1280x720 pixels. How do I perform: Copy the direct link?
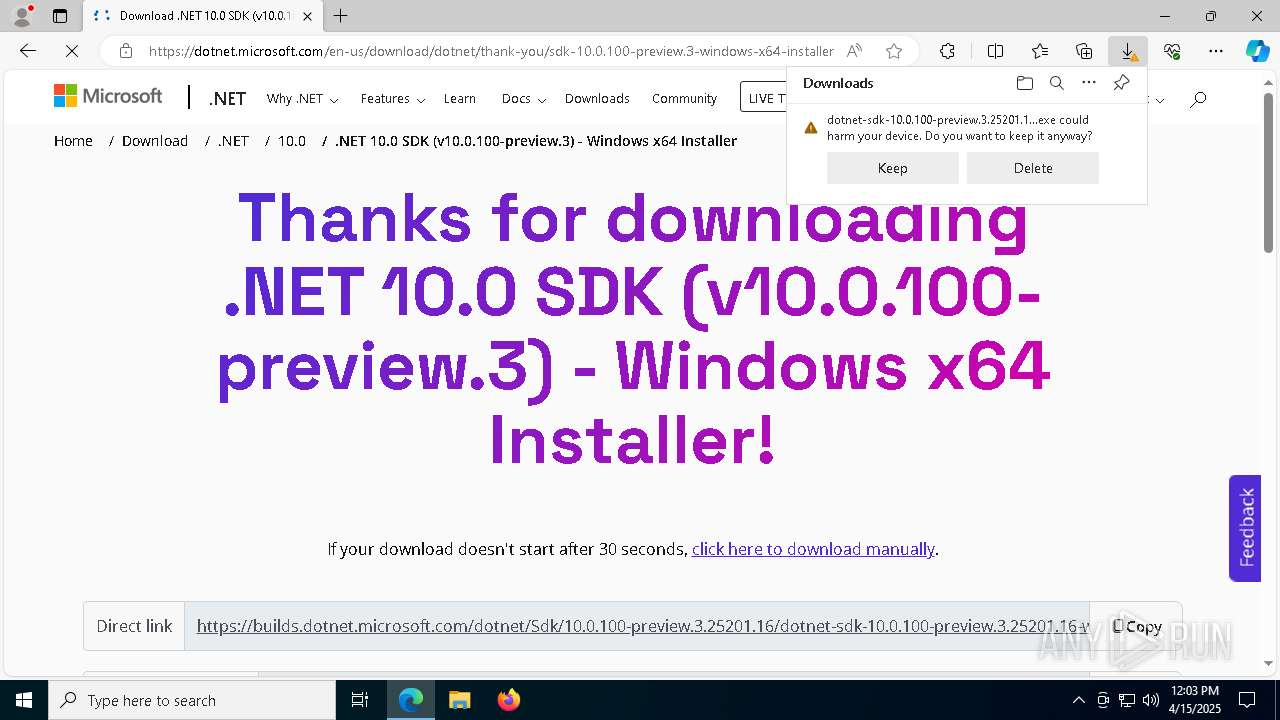coord(1136,626)
